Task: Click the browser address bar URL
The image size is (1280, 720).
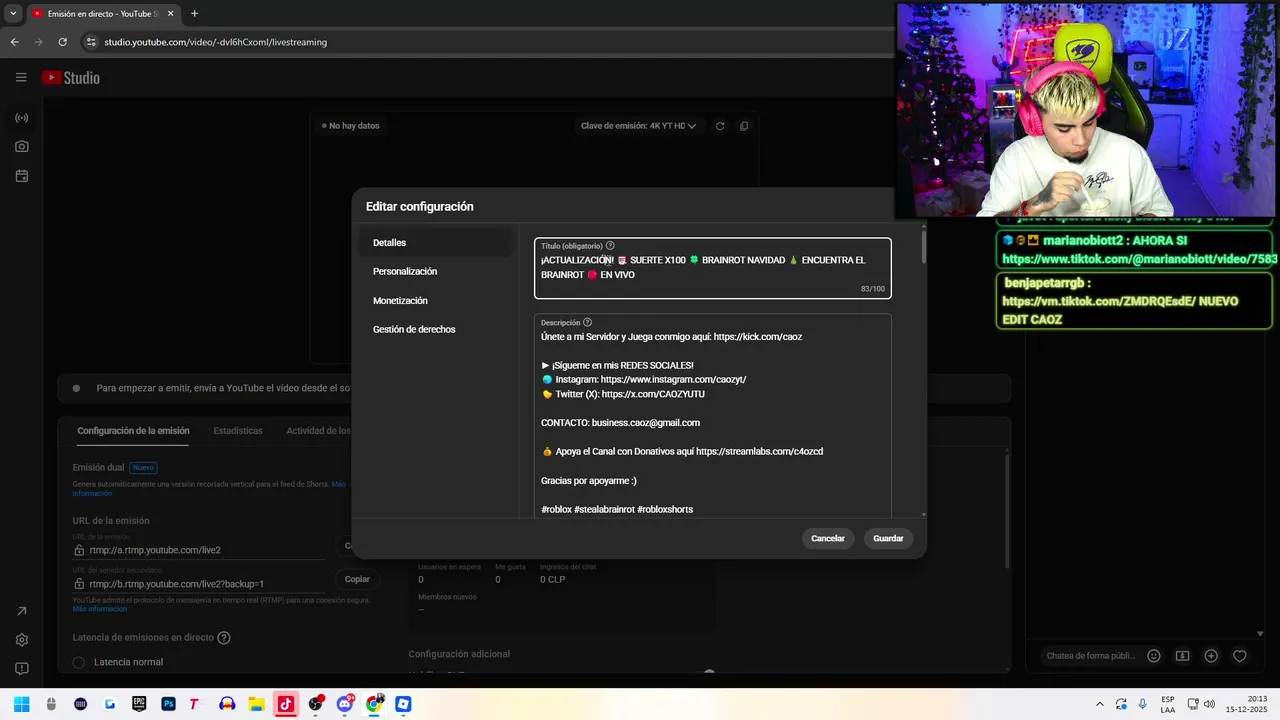Action: pos(216,42)
